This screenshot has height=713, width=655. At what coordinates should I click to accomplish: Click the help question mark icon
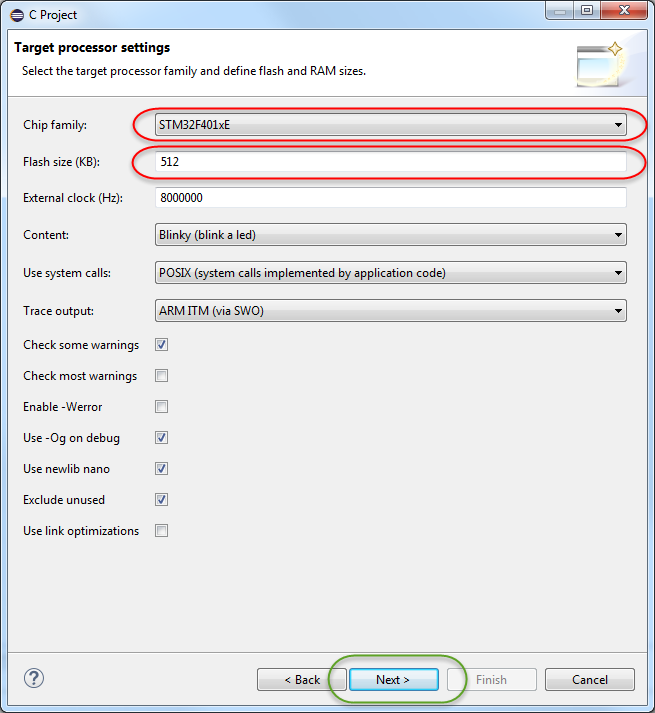pyautogui.click(x=34, y=678)
